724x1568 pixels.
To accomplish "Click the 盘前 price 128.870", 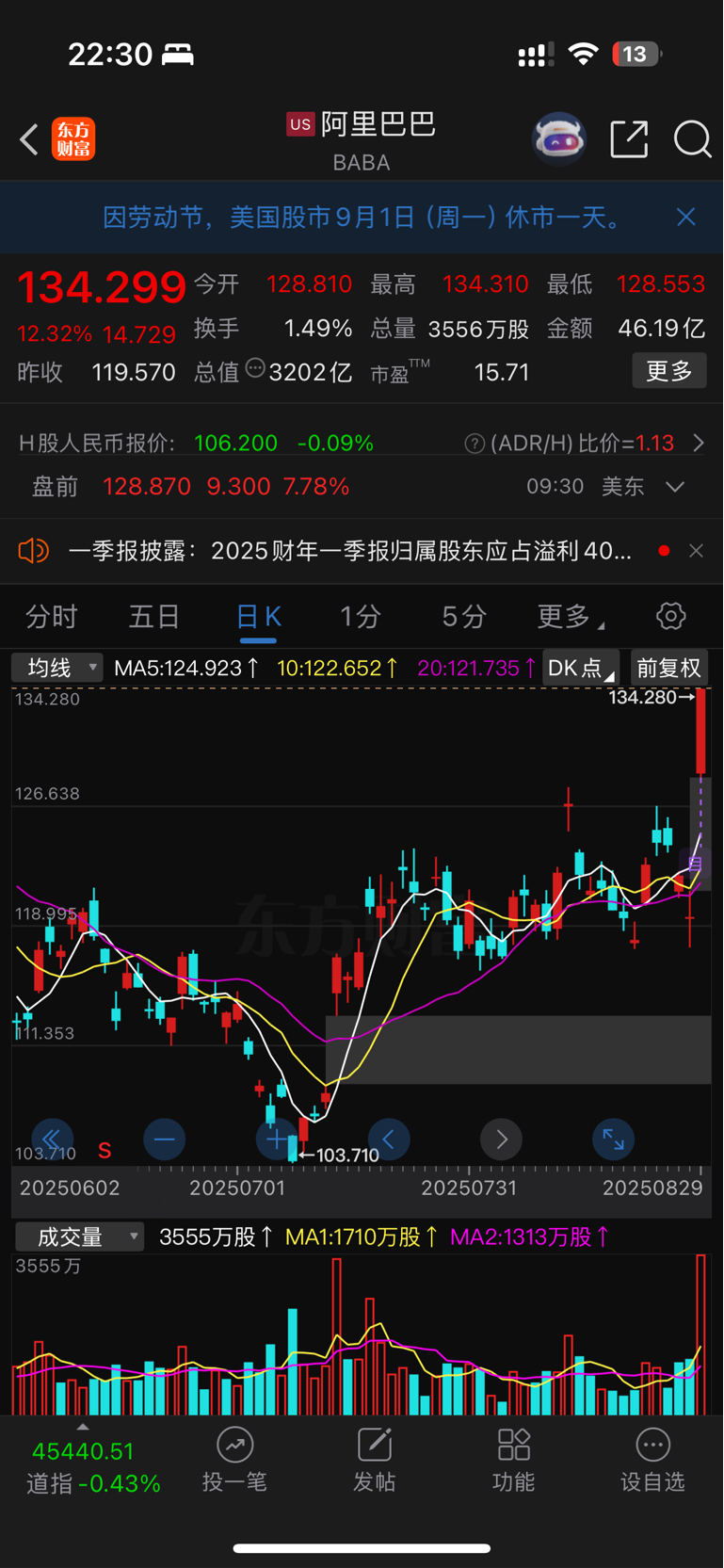I will (147, 487).
